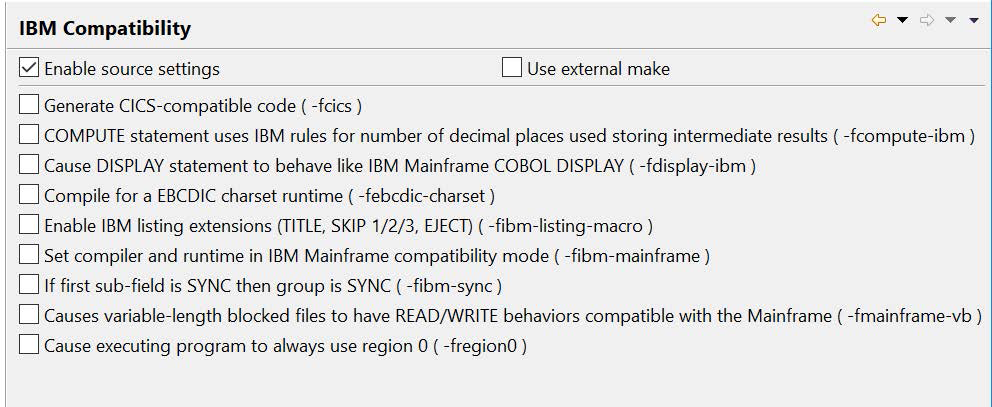This screenshot has width=992, height=407.
Task: Tick Generate CICS-compatible code option
Action: coord(29,105)
